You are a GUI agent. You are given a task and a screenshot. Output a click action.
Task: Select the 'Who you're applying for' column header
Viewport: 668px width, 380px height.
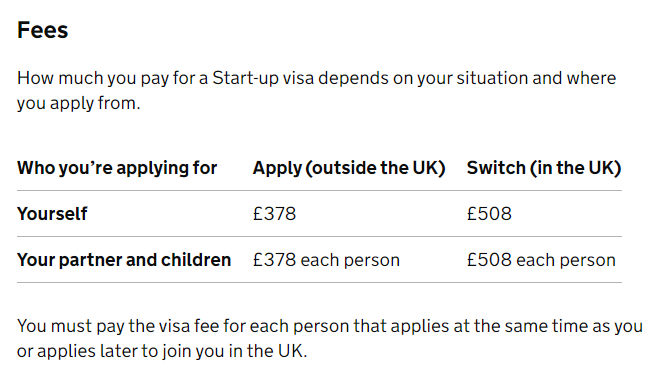click(117, 168)
